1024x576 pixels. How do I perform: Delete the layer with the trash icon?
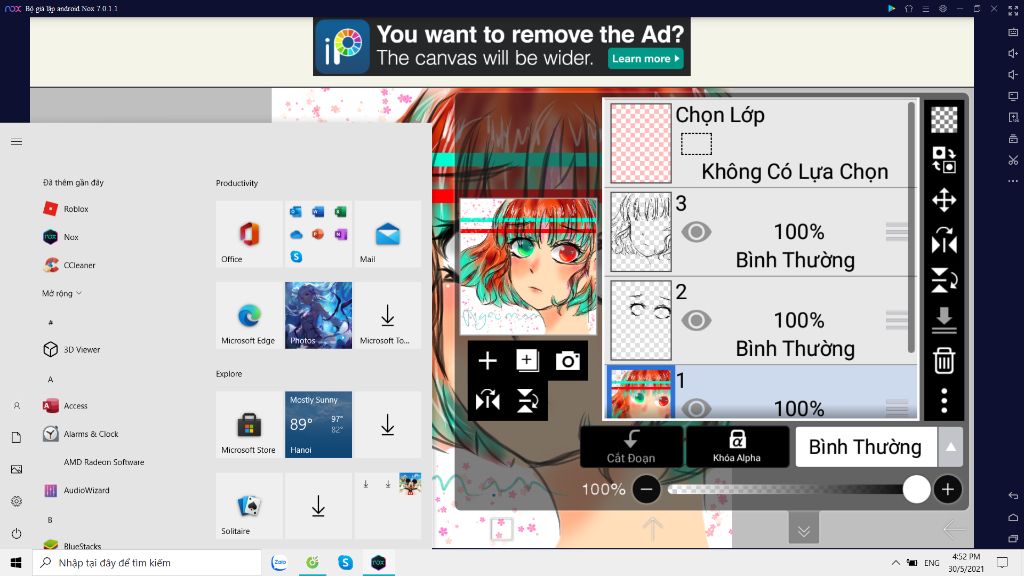point(944,360)
